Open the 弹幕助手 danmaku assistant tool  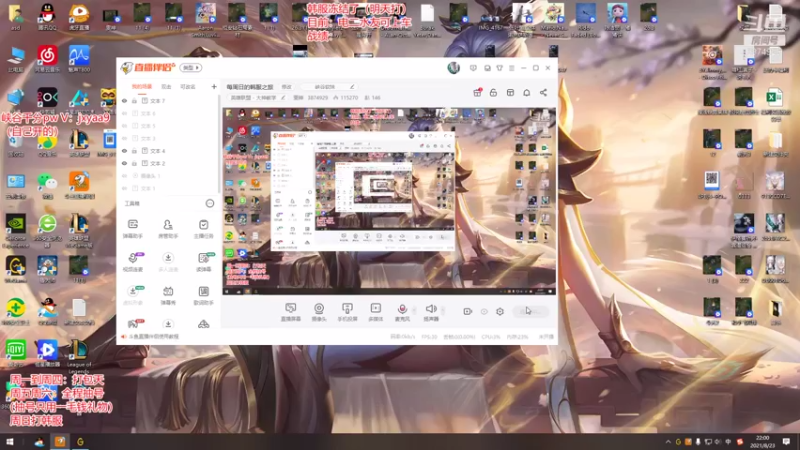coord(133,229)
